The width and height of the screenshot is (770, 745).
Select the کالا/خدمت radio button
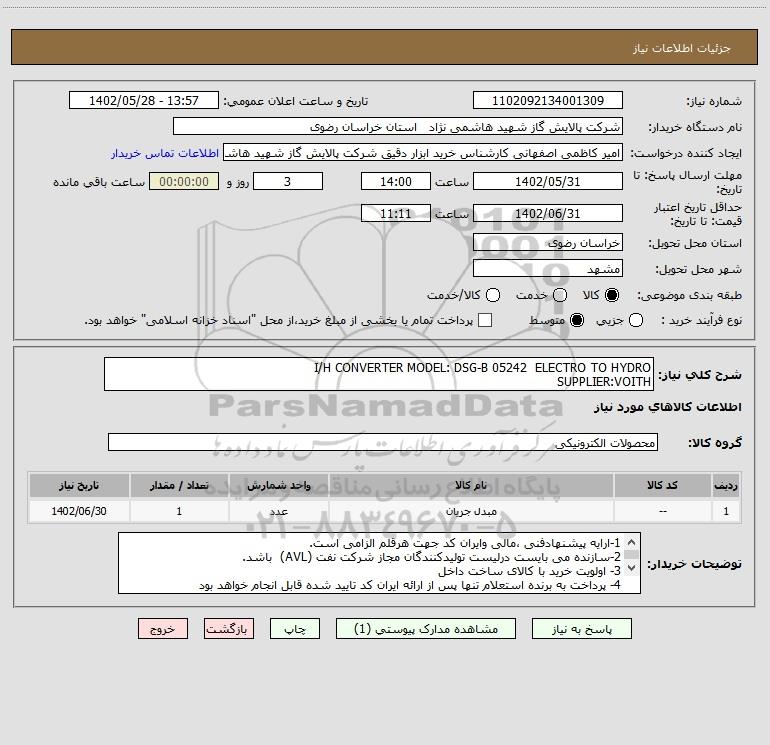pos(493,295)
